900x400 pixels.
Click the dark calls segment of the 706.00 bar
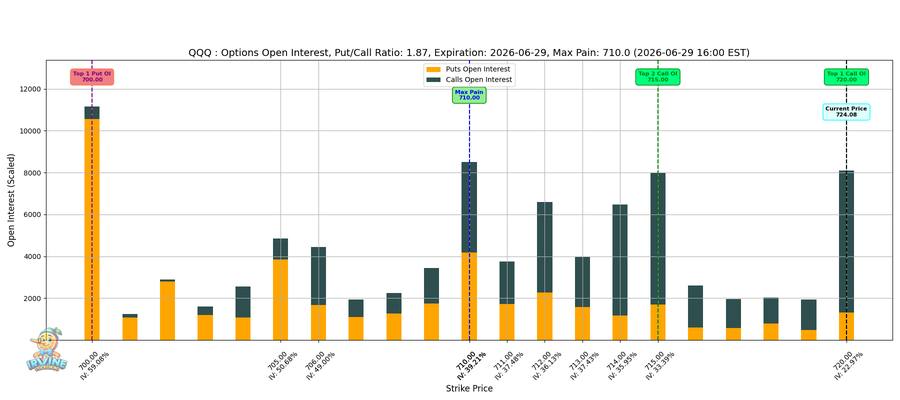[x=319, y=276]
